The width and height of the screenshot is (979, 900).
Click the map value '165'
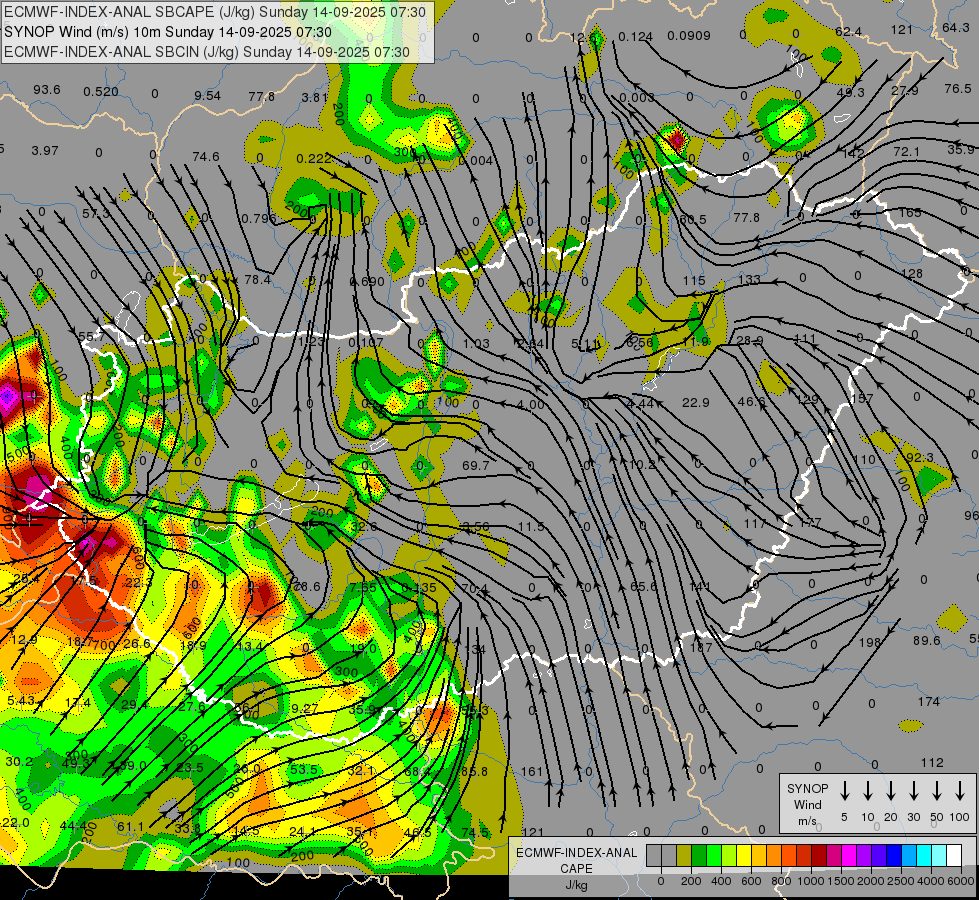[910, 212]
